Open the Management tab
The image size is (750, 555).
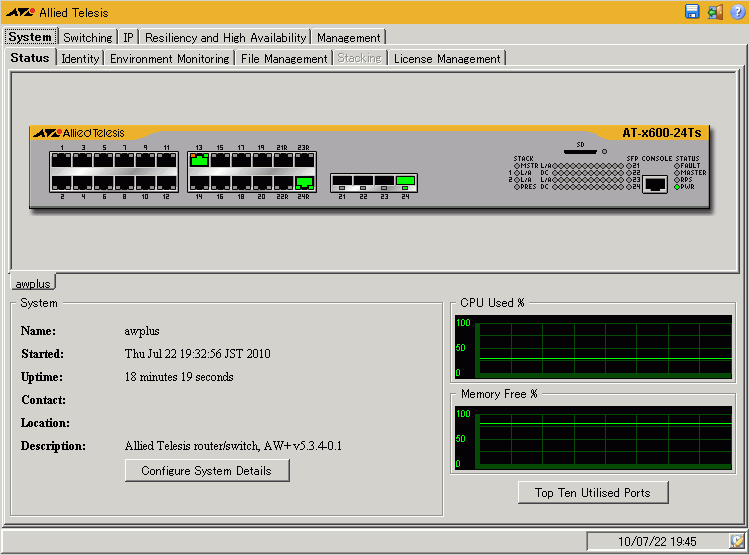[x=349, y=37]
